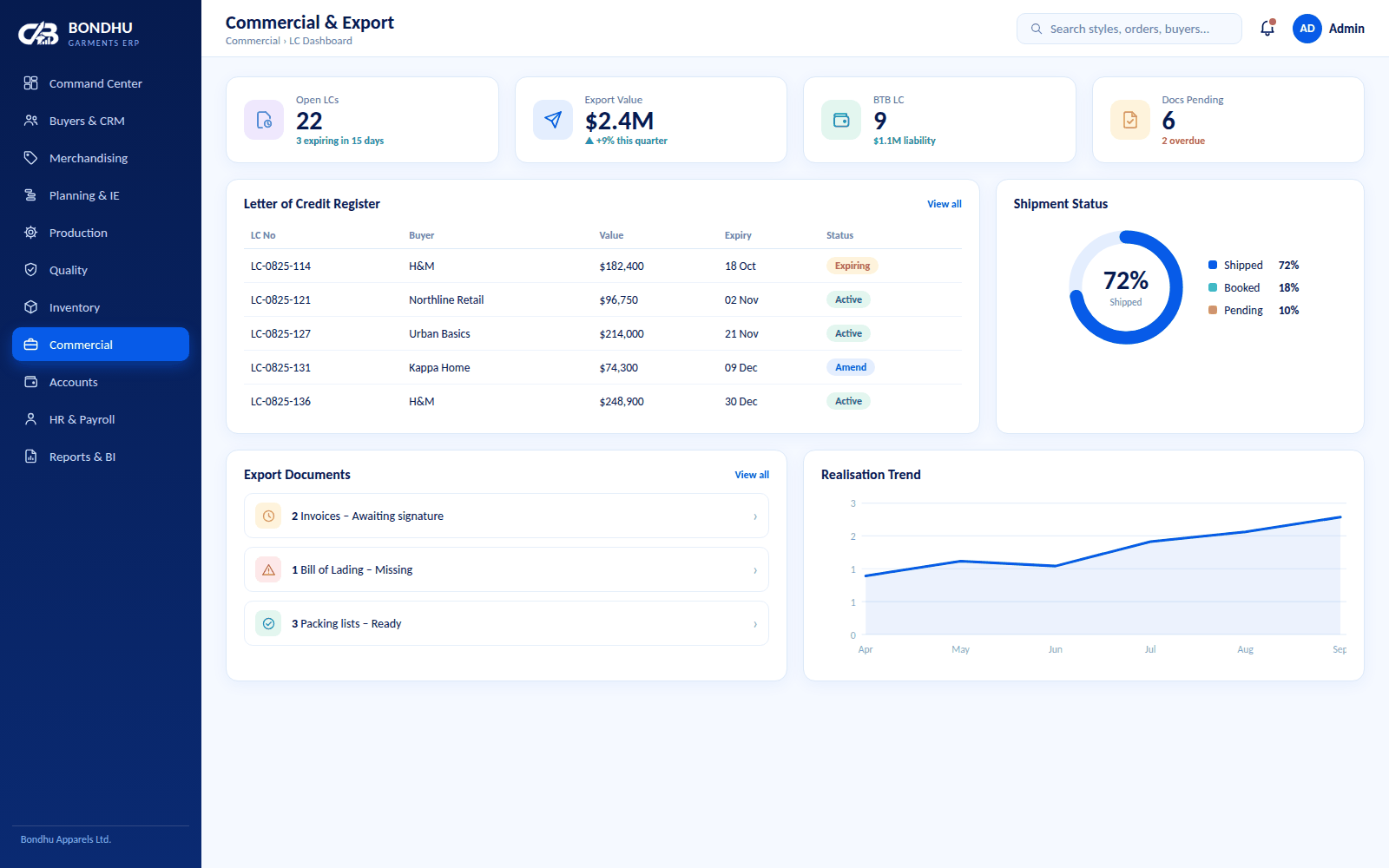
Task: Click the Export Value paper-plane icon
Action: point(553,120)
